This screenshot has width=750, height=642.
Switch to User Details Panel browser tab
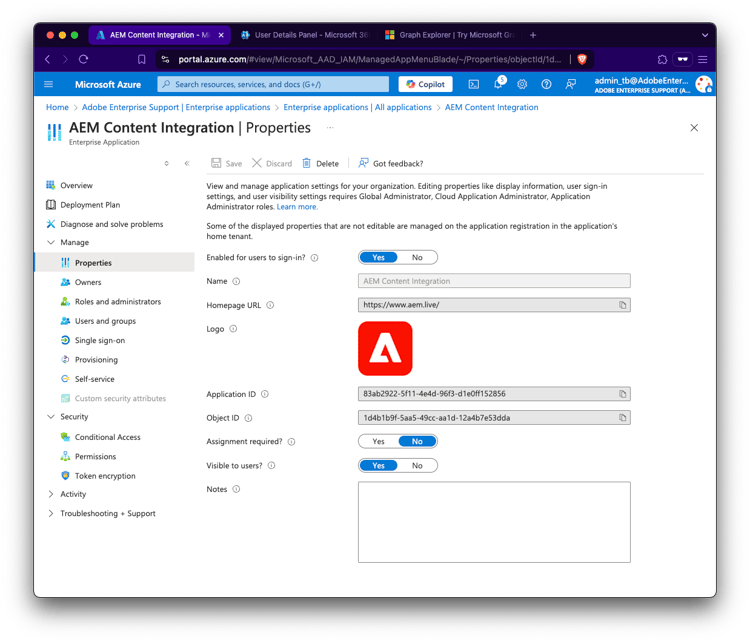305,35
